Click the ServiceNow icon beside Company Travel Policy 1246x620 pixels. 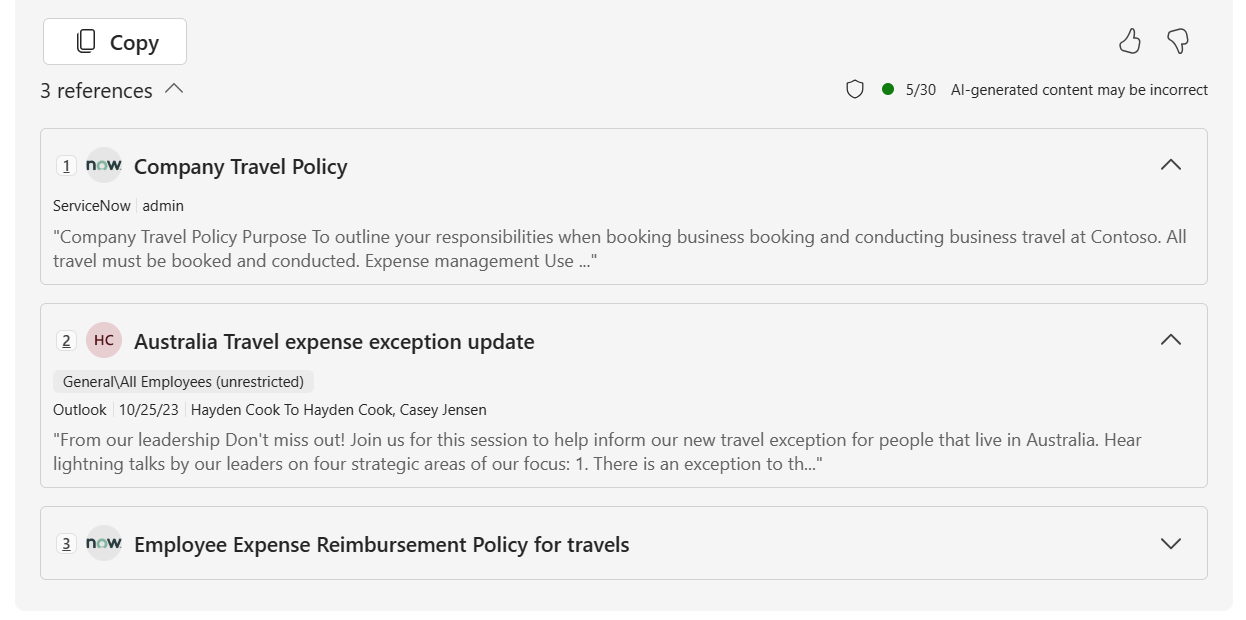pos(103,165)
